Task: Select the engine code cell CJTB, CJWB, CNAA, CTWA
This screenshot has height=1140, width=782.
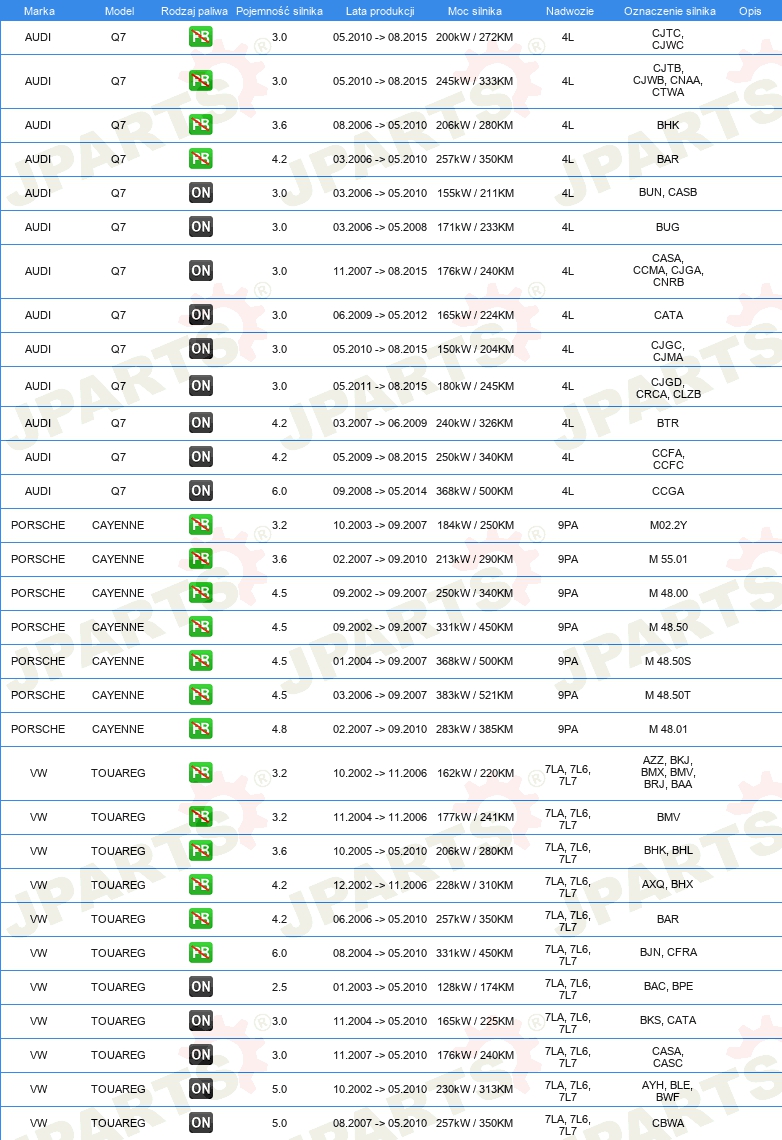Action: point(668,80)
